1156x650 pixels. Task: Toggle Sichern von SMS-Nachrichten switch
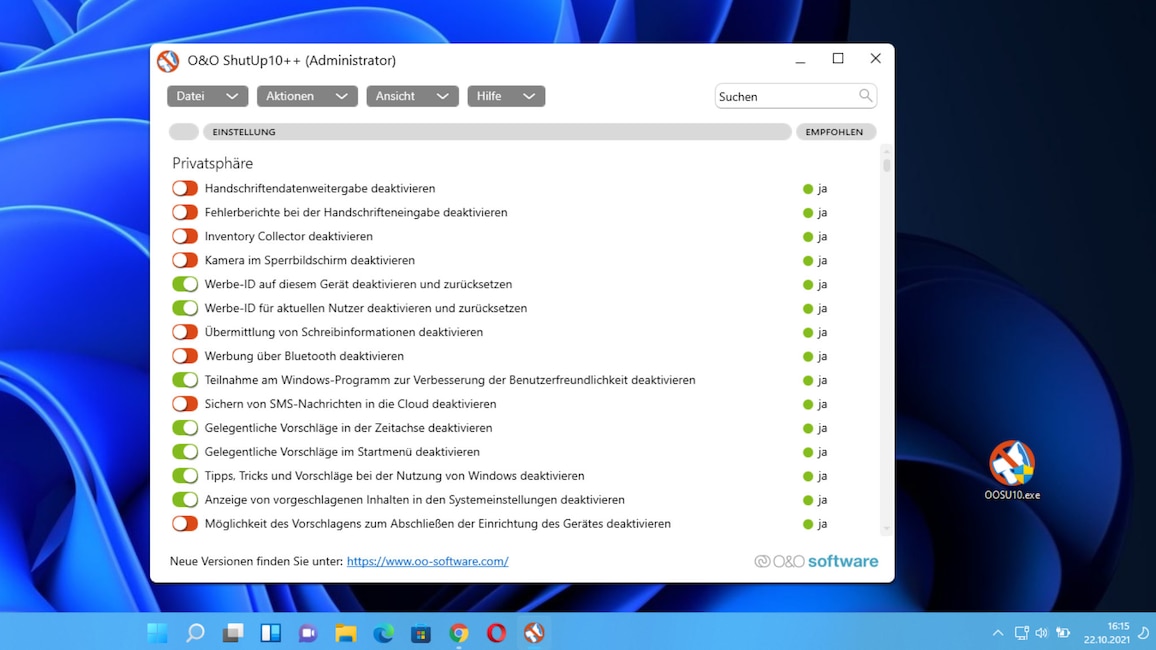185,404
